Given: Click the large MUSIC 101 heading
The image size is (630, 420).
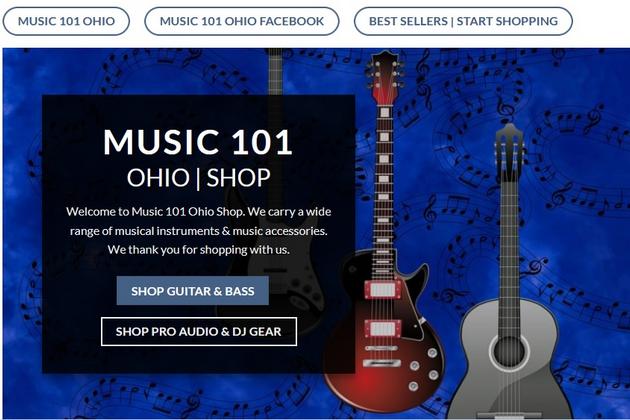Looking at the screenshot, I should 198,142.
